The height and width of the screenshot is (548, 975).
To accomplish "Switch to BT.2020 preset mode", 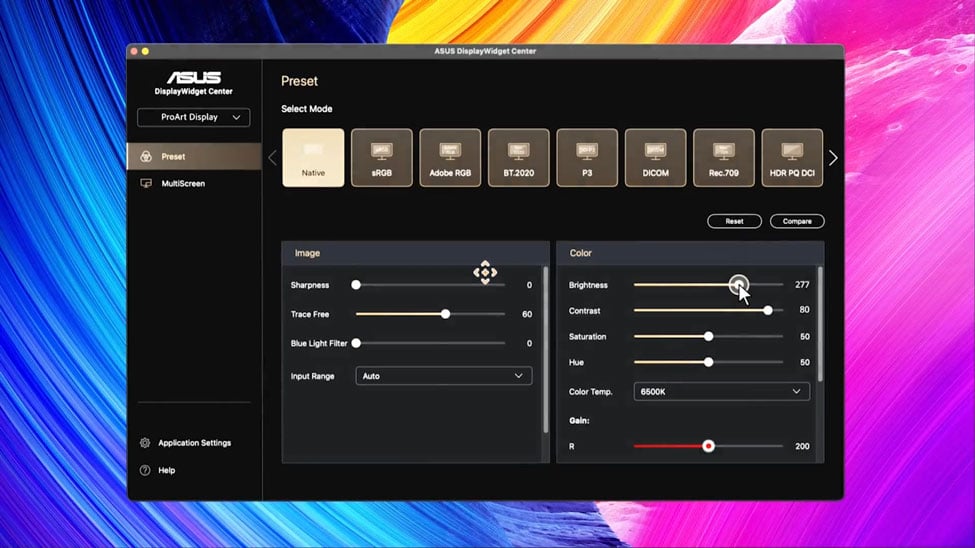I will (519, 157).
